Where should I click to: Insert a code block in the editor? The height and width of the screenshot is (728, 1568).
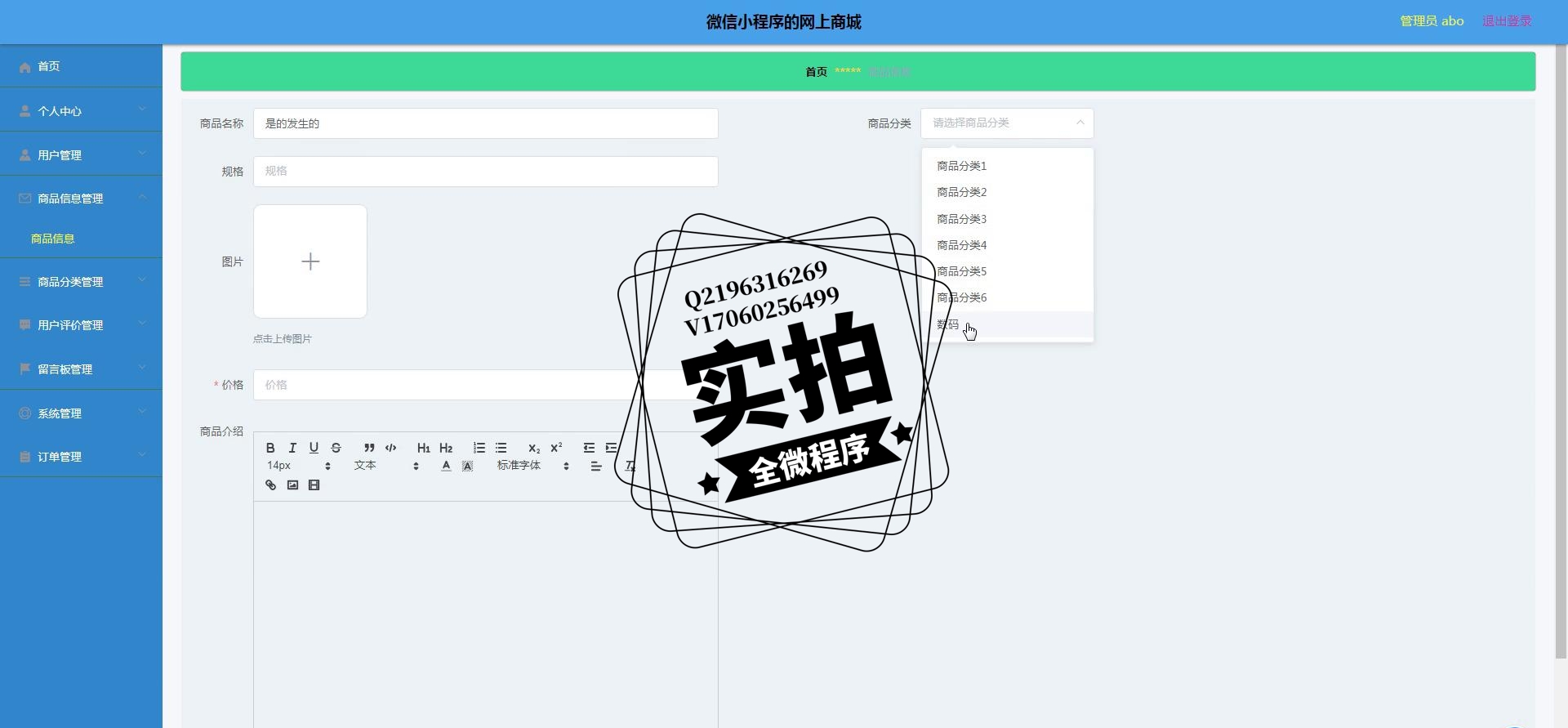point(390,448)
